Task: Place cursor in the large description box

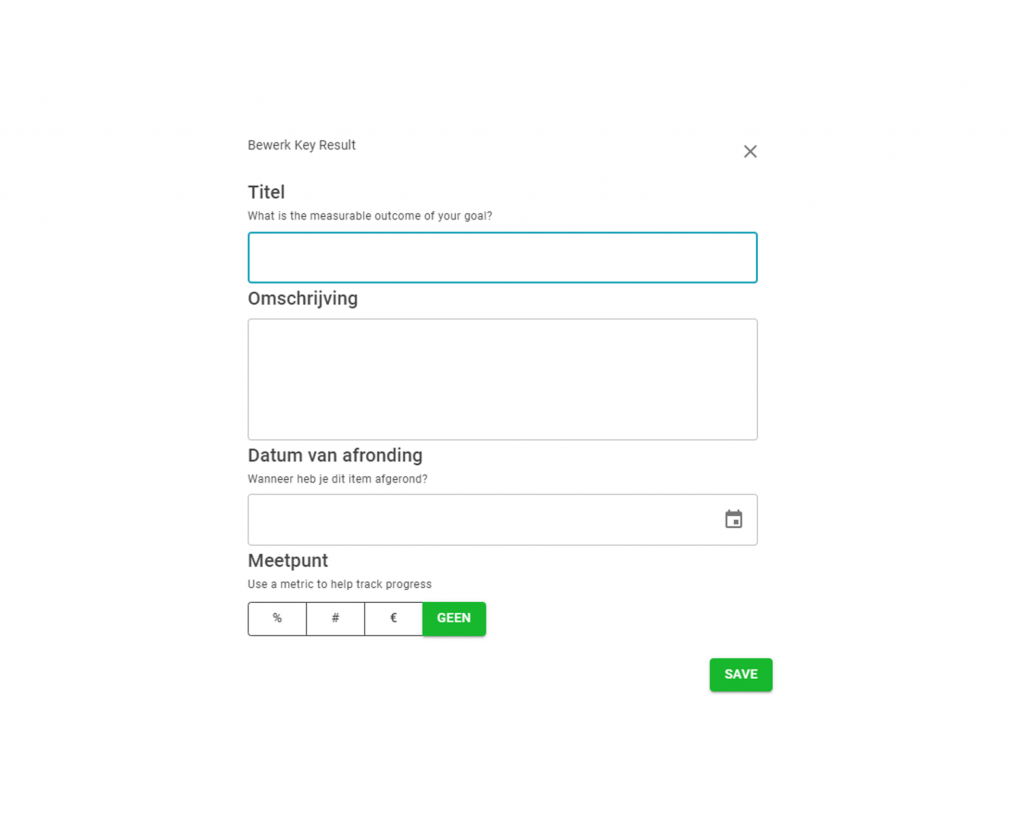Action: click(x=502, y=379)
